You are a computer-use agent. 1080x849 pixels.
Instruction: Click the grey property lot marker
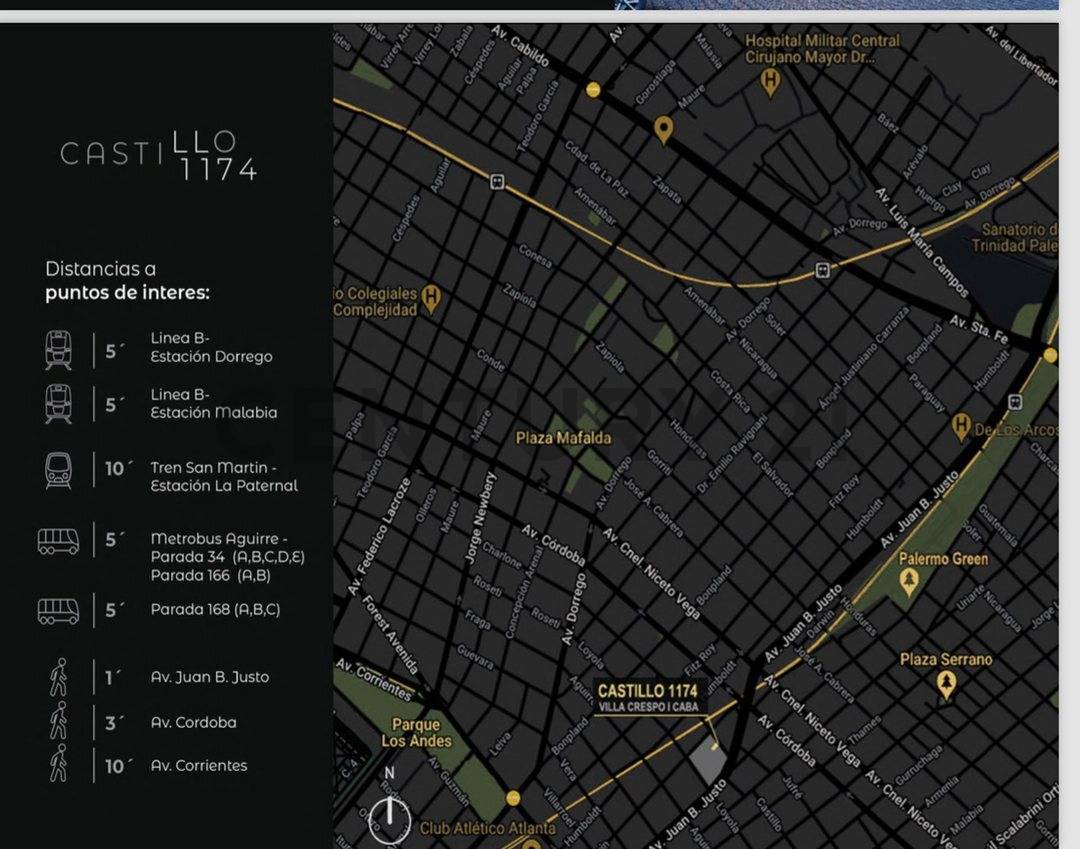click(707, 763)
